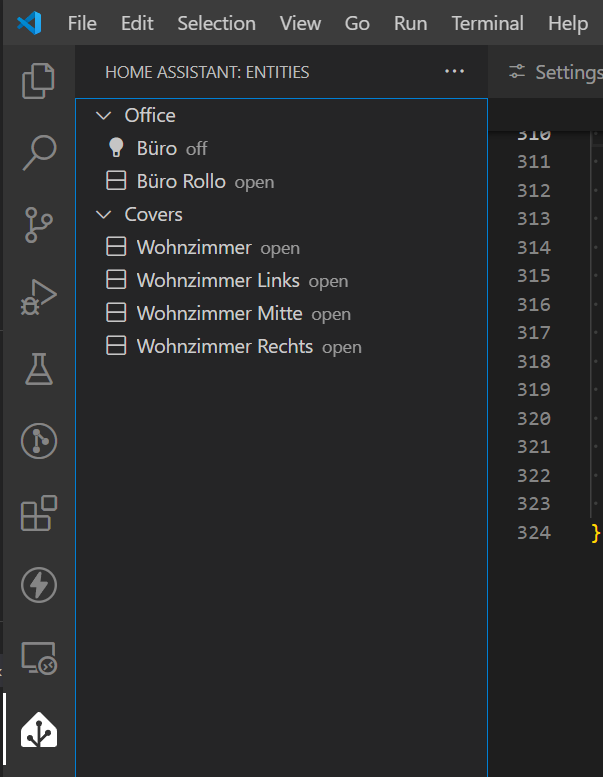Select the Wohnzimmer Mitte entity label

(x=219, y=313)
